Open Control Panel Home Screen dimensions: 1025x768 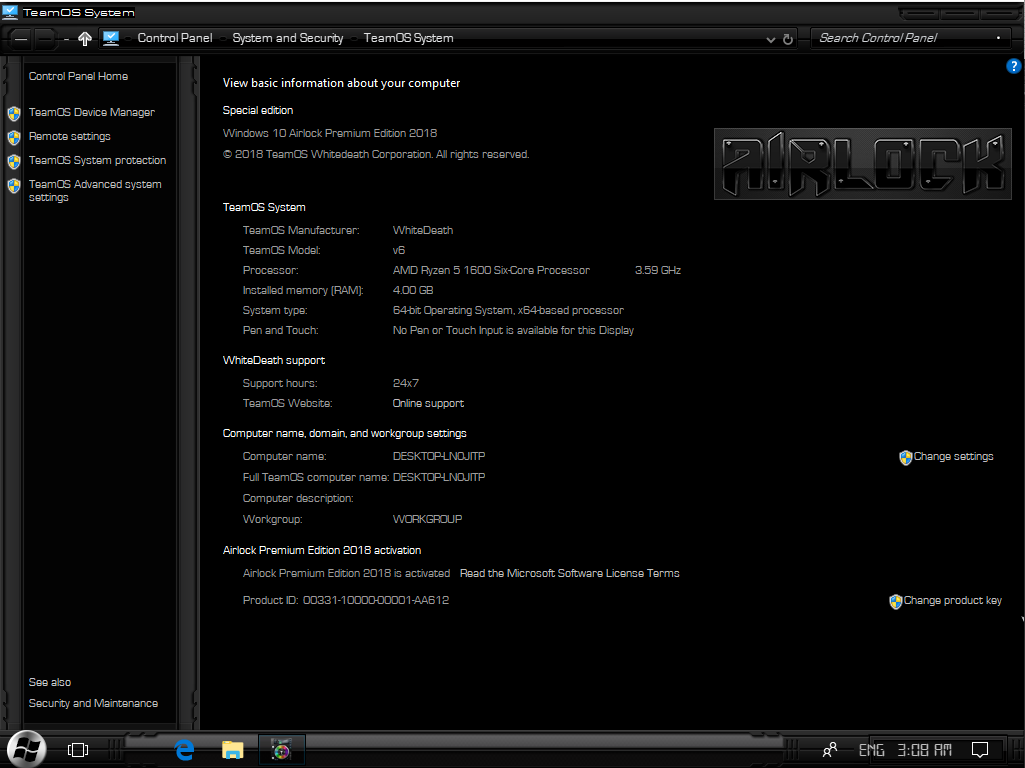[78, 76]
